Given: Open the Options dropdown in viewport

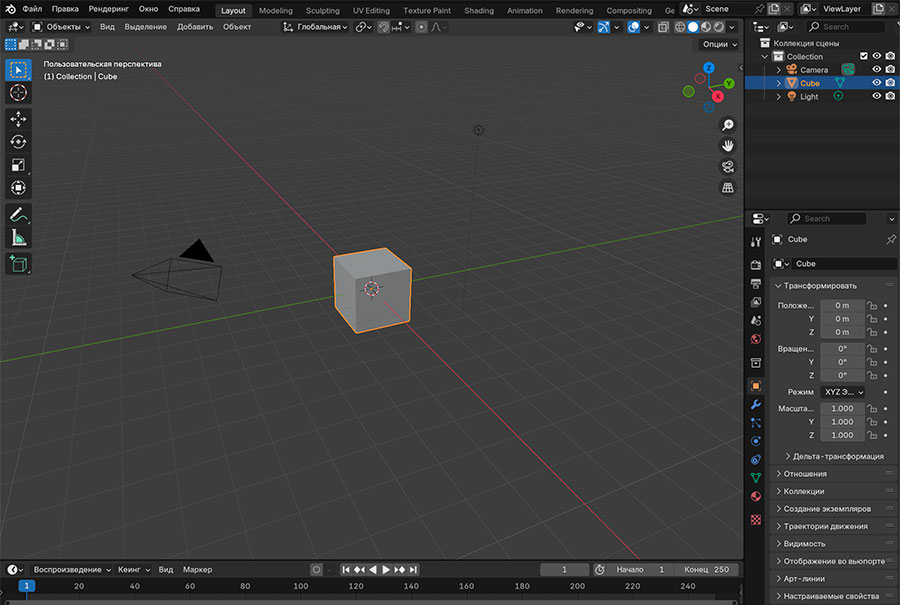Looking at the screenshot, I should tap(719, 44).
